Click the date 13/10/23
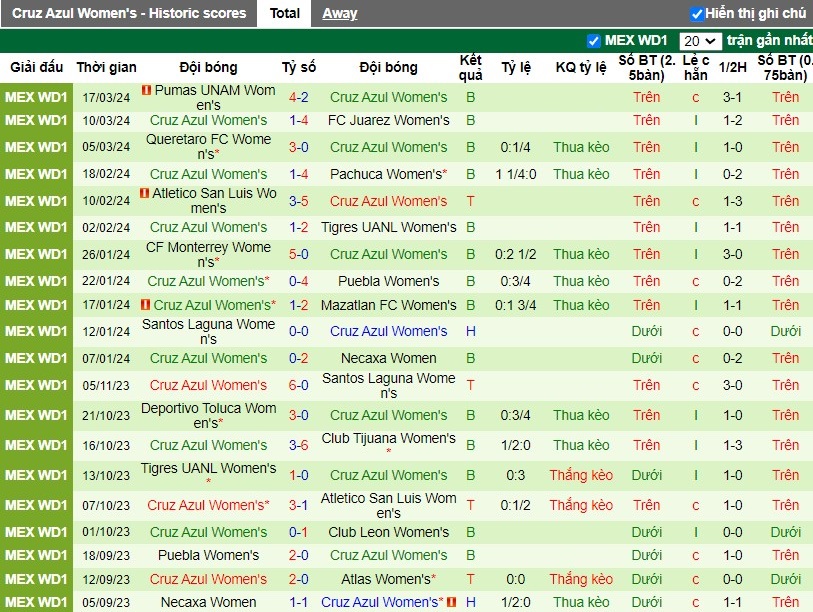The height and width of the screenshot is (612, 813). [106, 476]
